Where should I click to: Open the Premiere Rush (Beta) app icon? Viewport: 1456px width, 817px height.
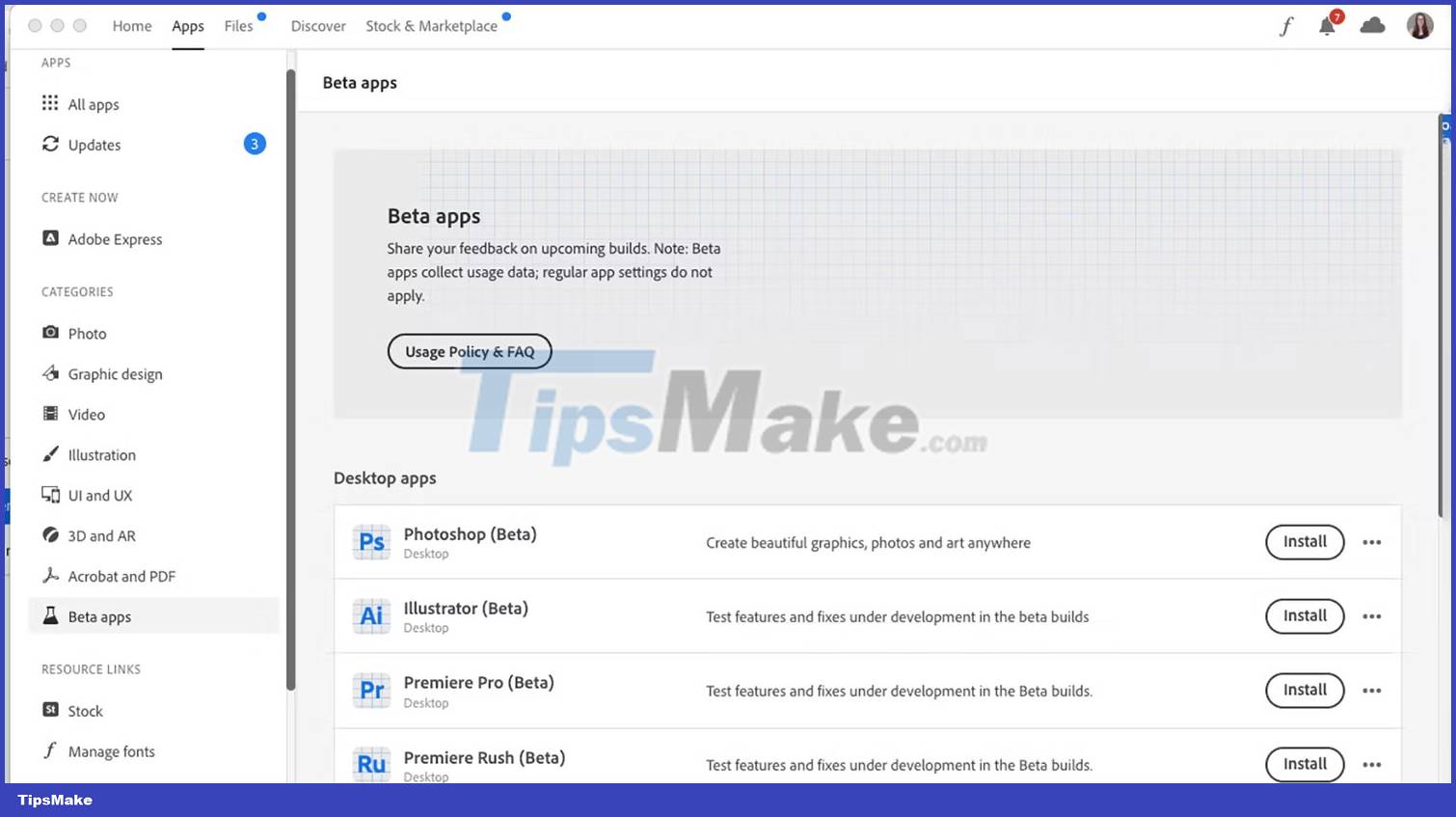pos(371,763)
